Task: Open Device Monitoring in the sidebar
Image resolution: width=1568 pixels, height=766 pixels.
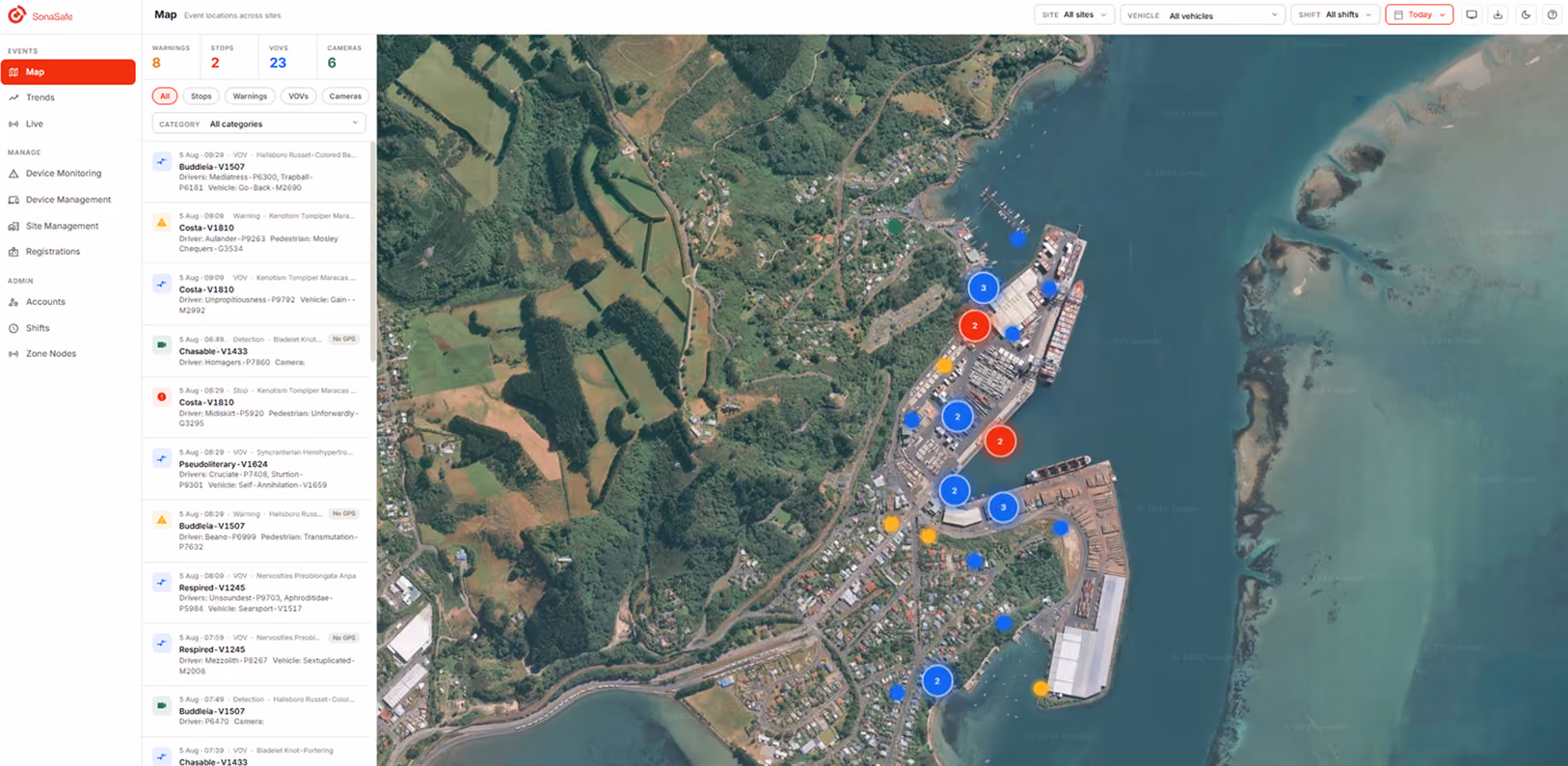Action: point(68,174)
